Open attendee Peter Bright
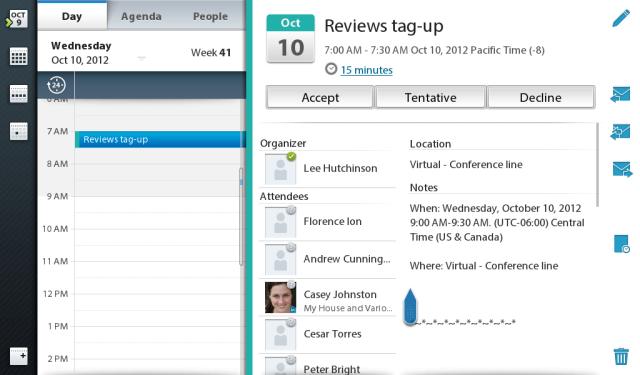640x375 pixels. tap(327, 366)
